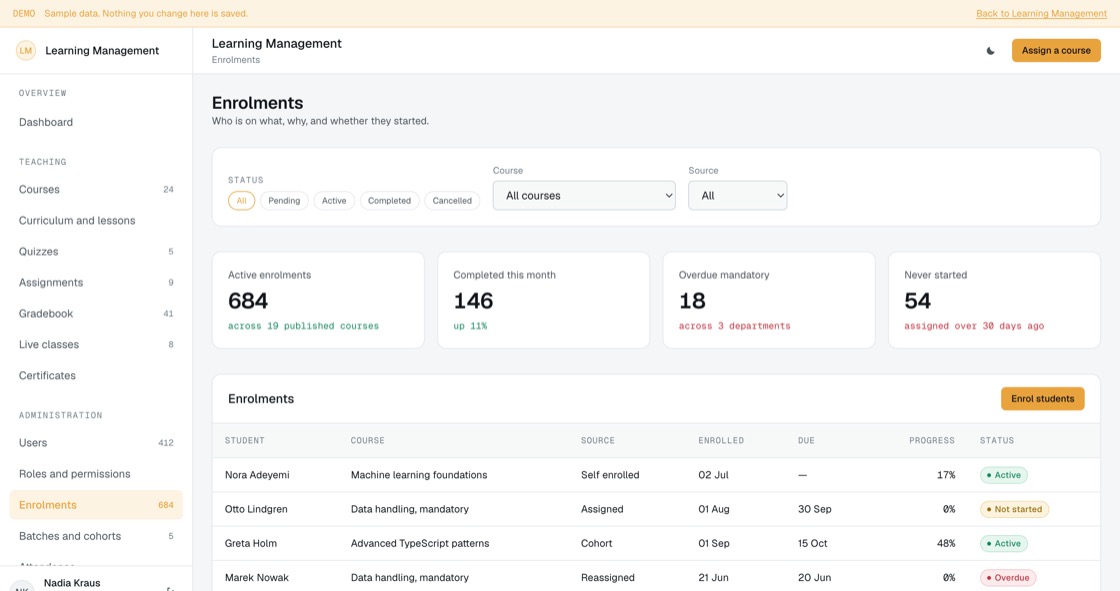Open Assignments in the sidebar
Screen dimensions: 1120x591
click(x=96, y=282)
